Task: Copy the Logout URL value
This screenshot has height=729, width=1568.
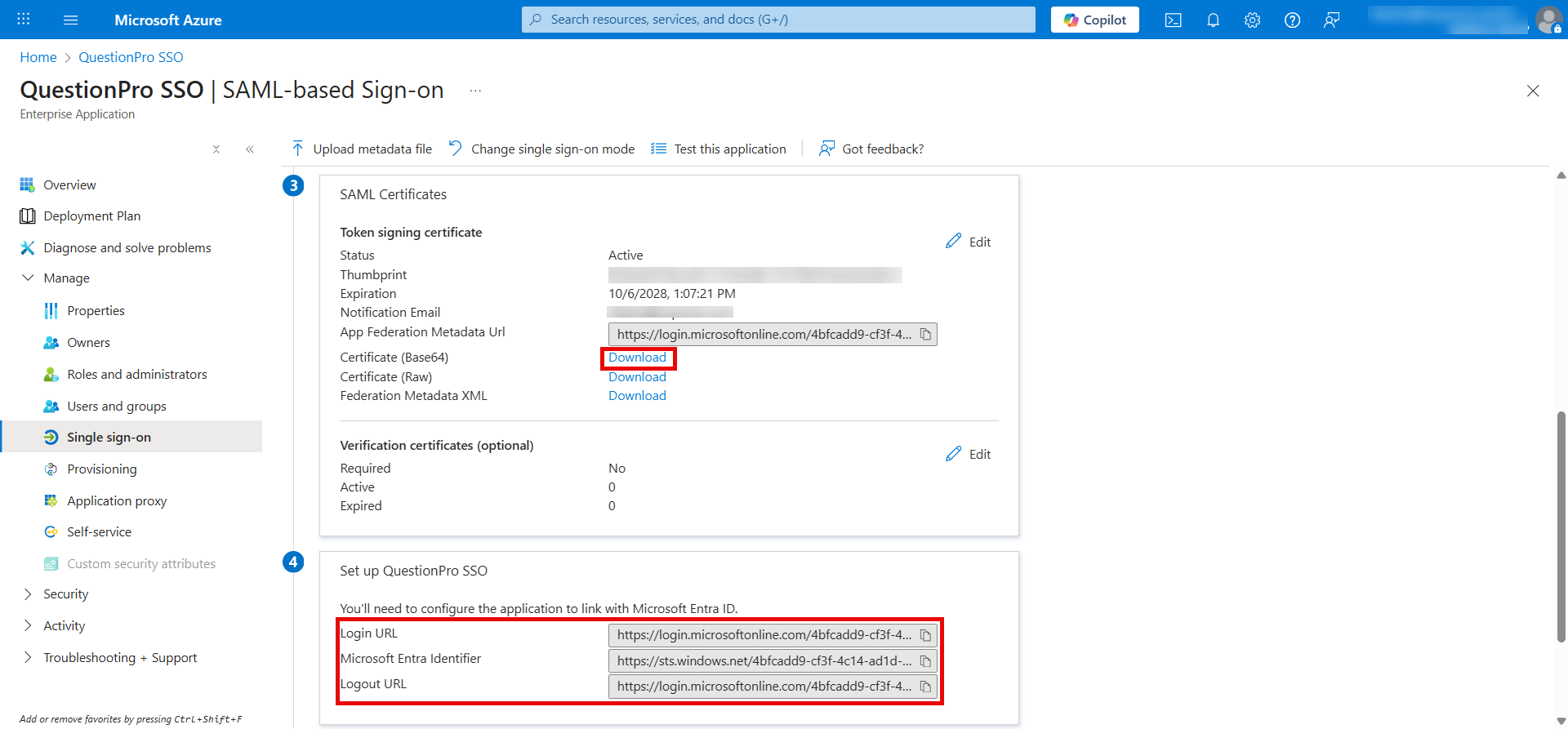Action: click(925, 687)
